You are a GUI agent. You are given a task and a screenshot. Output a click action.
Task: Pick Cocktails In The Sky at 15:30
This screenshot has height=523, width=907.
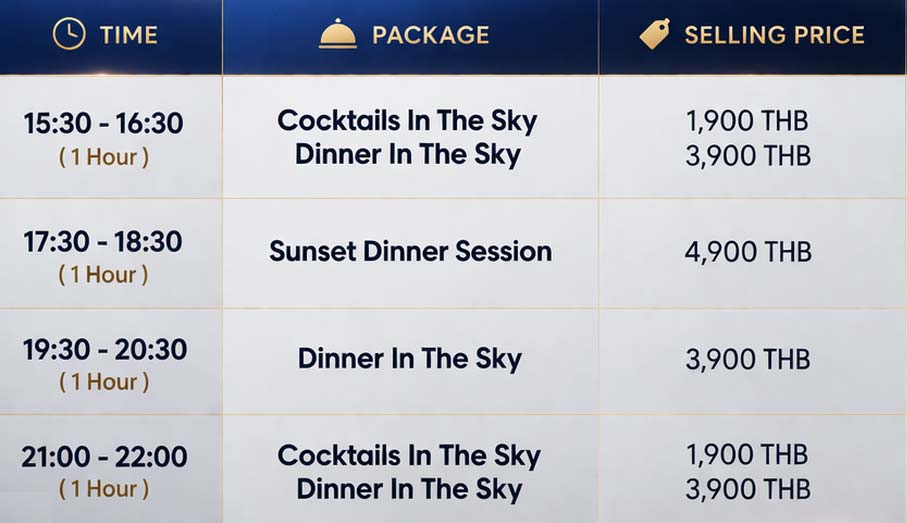(x=407, y=121)
